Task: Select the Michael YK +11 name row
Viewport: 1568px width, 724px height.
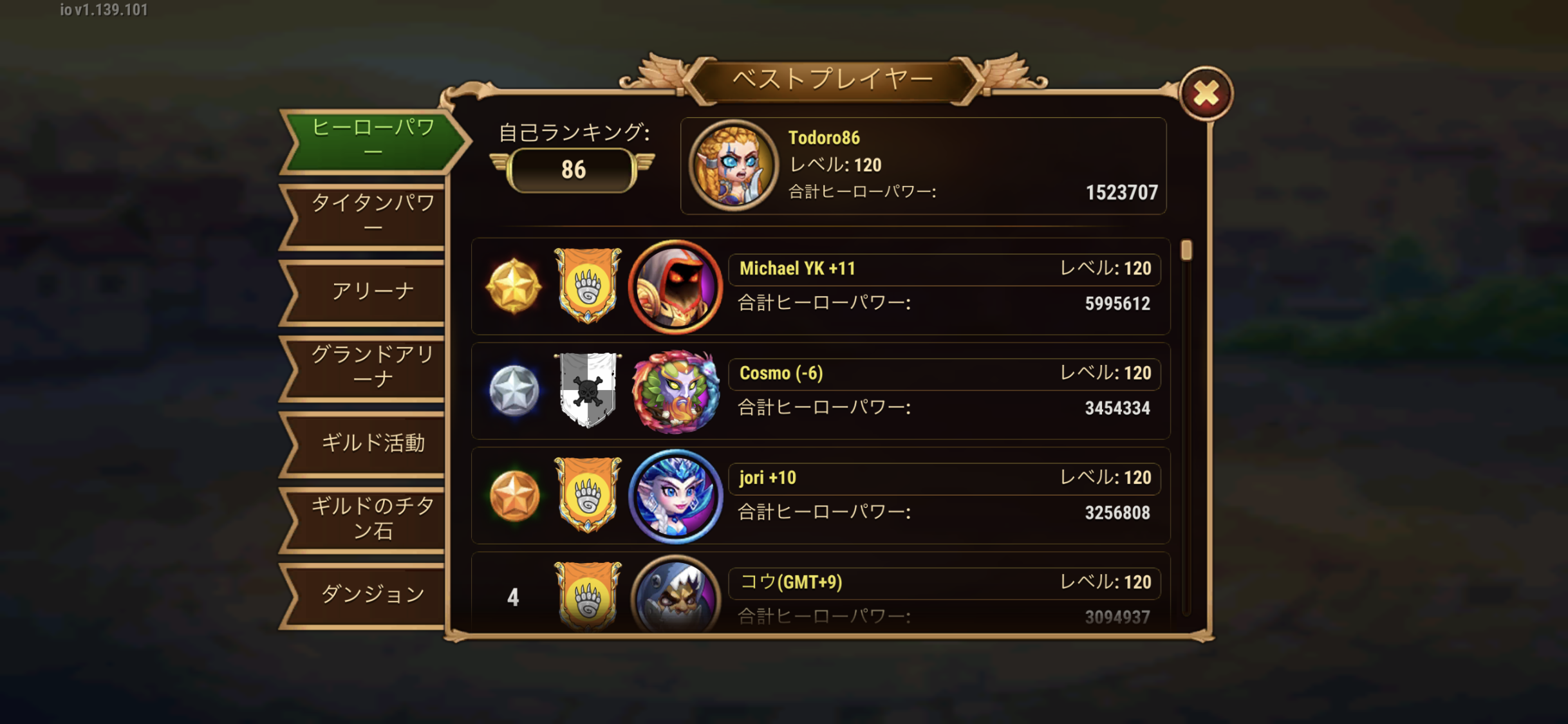Action: (944, 269)
